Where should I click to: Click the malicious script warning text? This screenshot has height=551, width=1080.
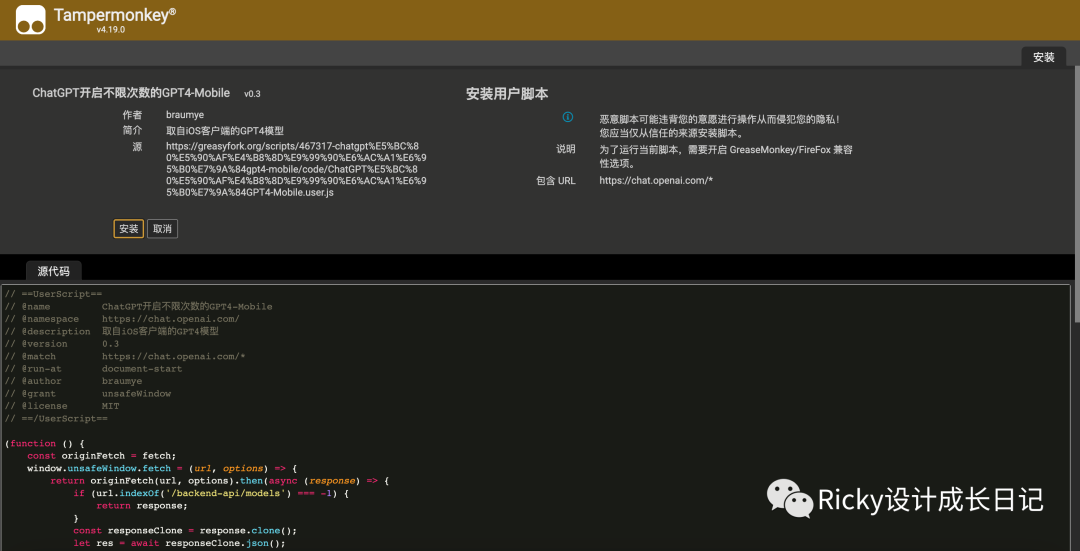720,126
